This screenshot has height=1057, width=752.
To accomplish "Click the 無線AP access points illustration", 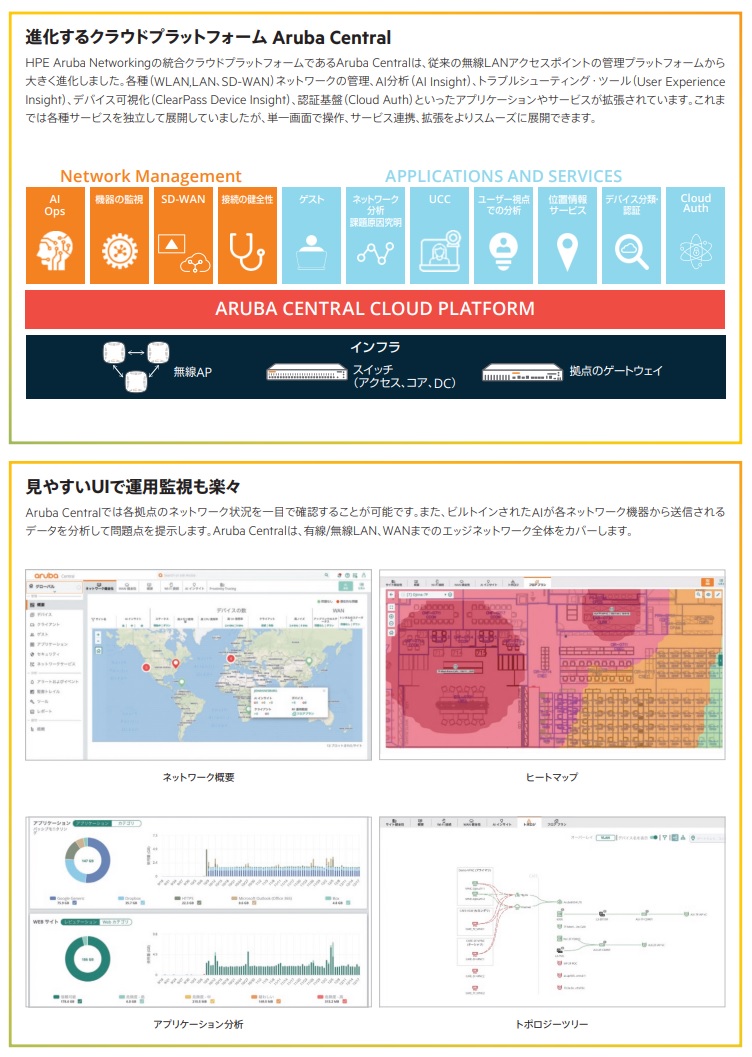I will click(135, 367).
